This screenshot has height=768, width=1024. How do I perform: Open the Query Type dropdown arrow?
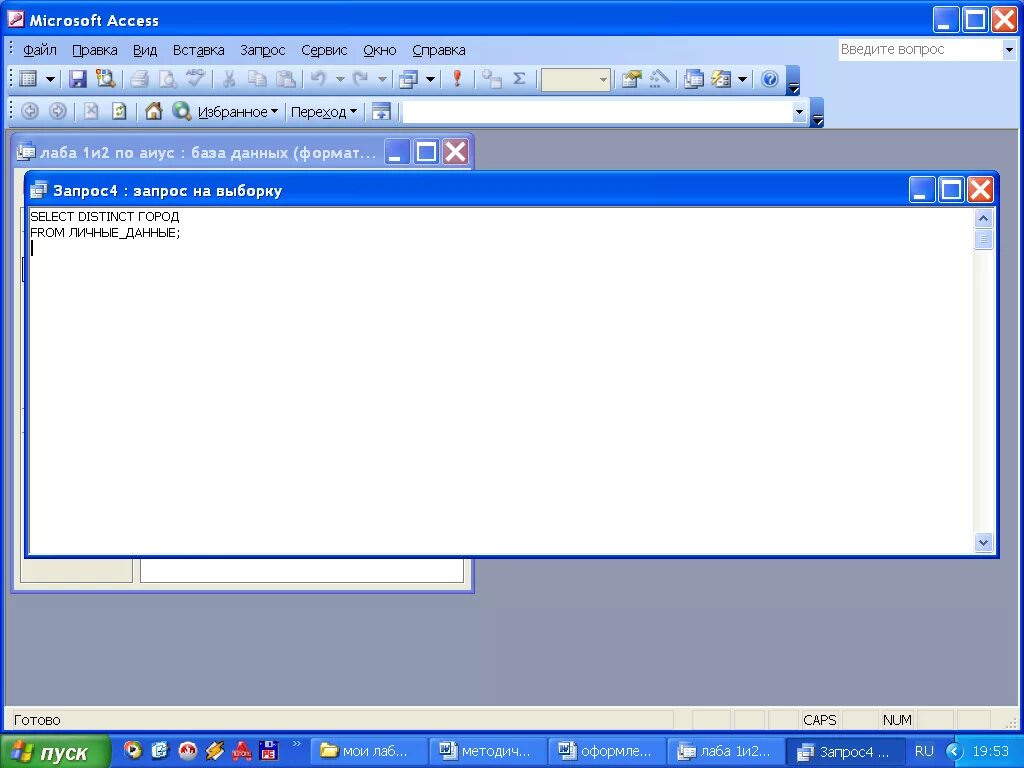(x=430, y=80)
